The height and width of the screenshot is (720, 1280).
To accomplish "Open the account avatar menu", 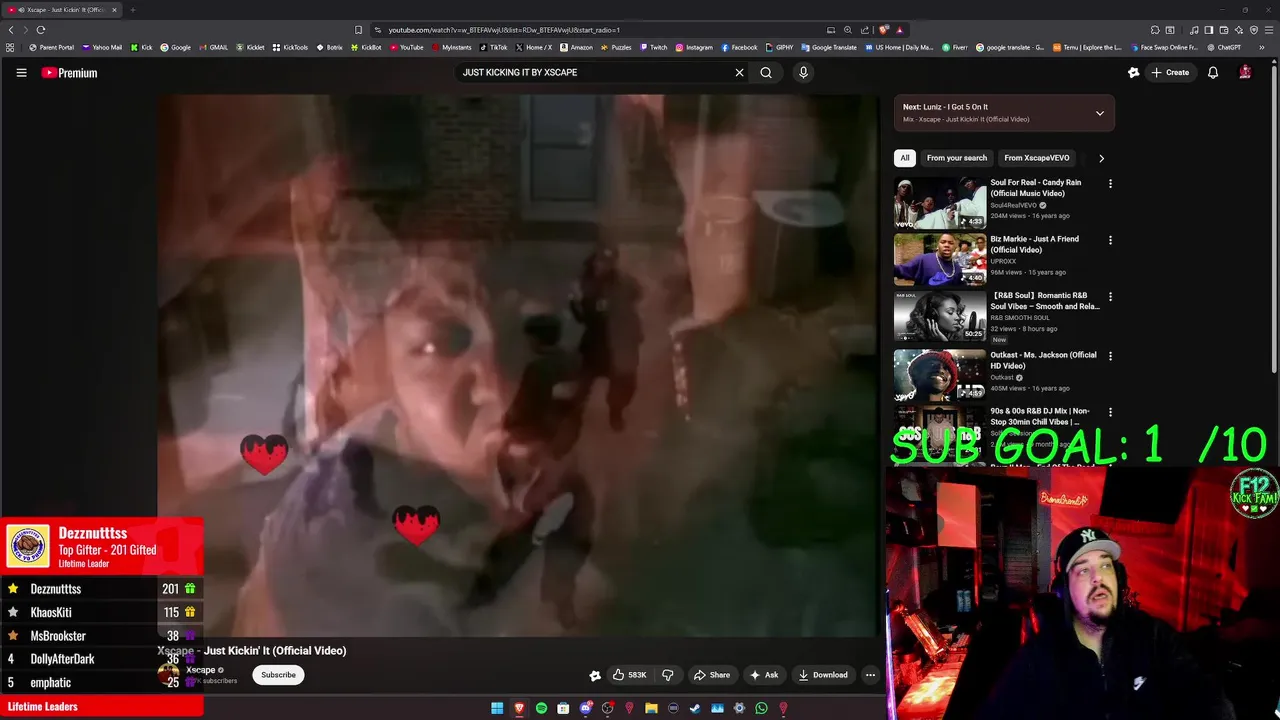I will [1245, 72].
